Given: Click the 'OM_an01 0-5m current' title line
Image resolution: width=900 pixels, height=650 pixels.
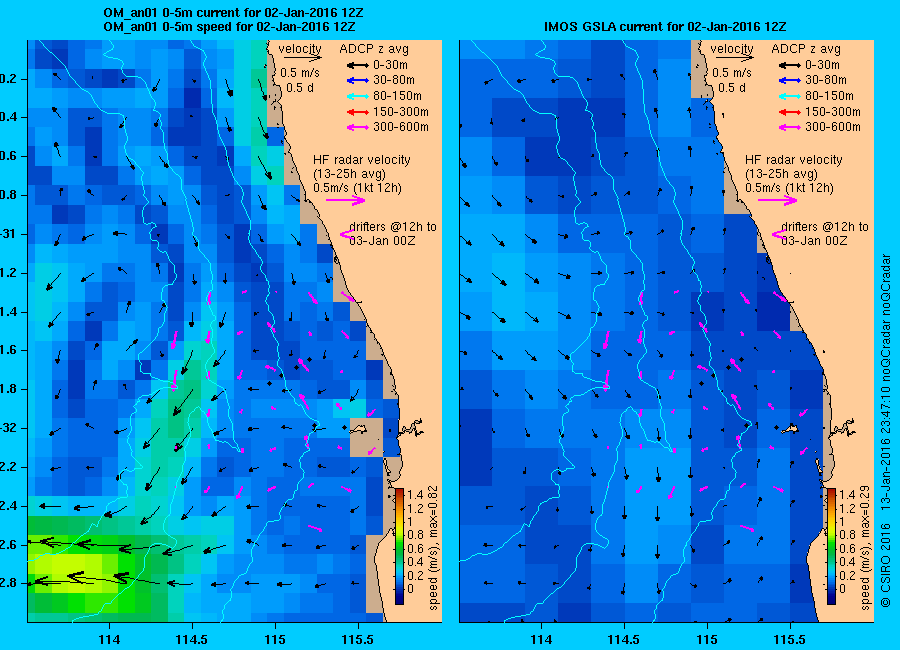Looking at the screenshot, I should [233, 13].
